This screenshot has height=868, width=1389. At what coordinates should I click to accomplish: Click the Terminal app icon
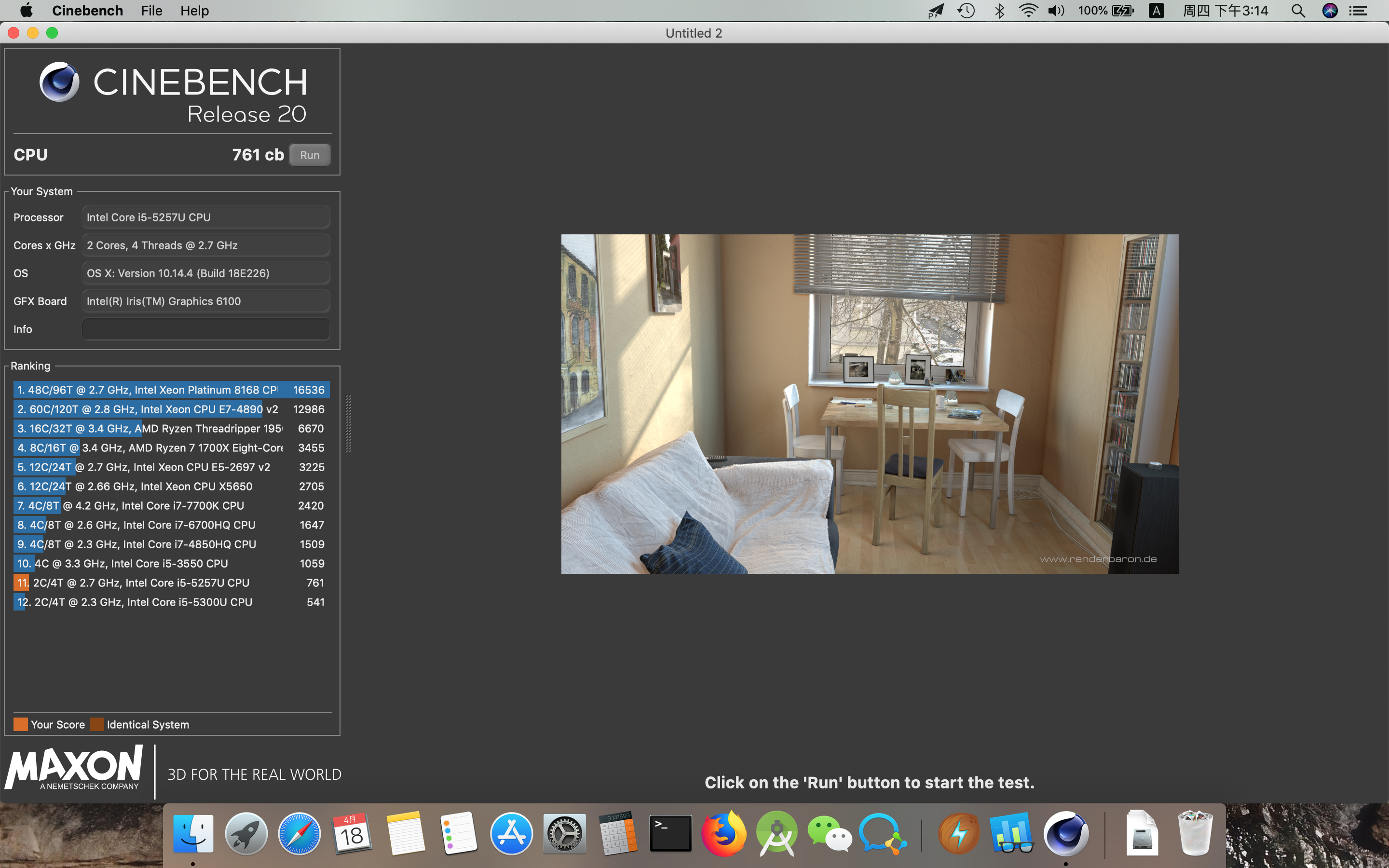point(669,833)
